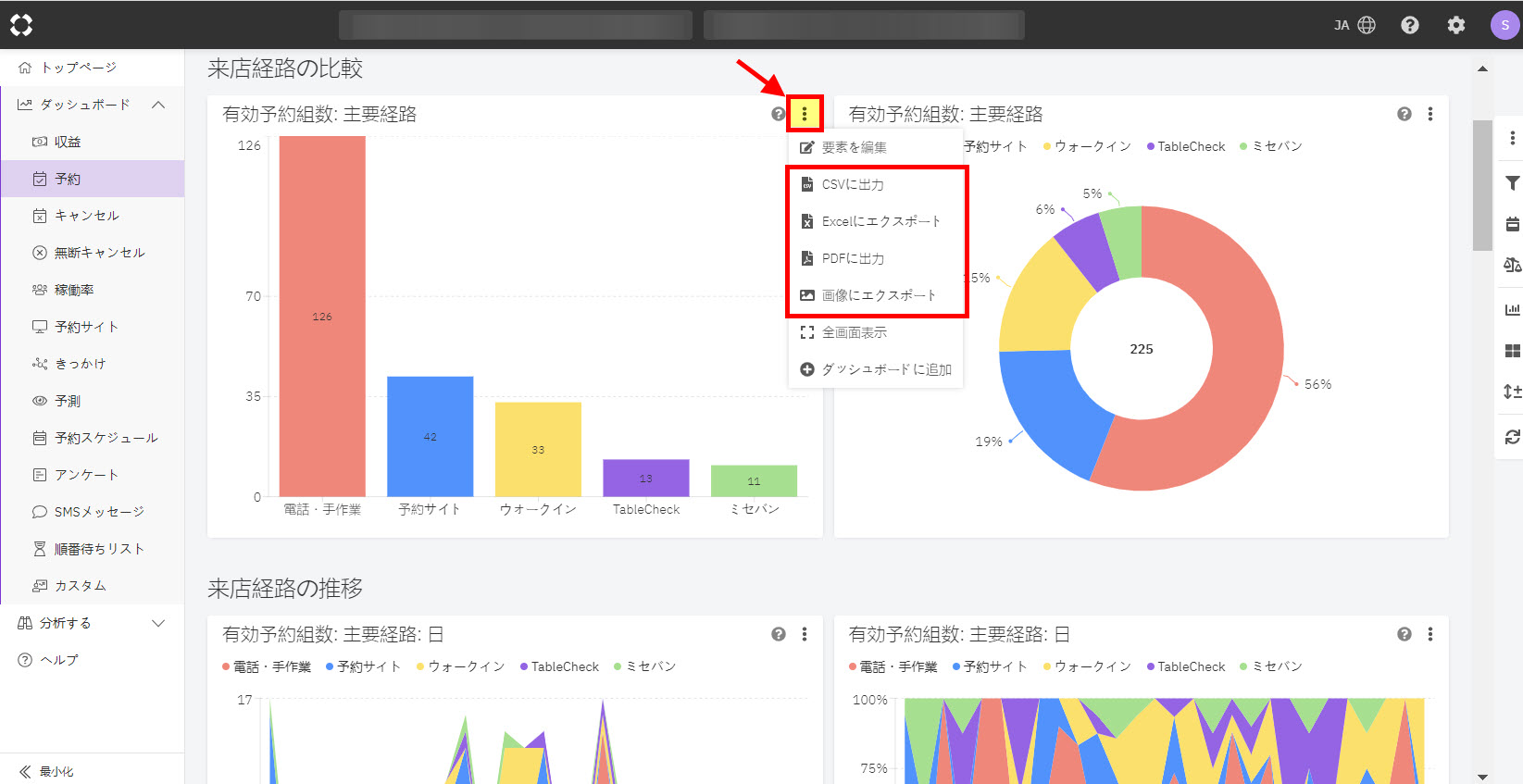Click the globe language icon
The image size is (1523, 784).
pos(1367,25)
